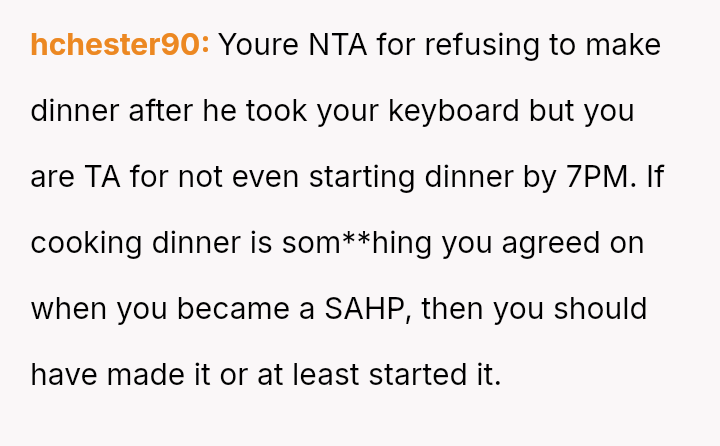Click the word "became" in the comment
Viewport: 720px width, 446px height.
click(x=222, y=308)
